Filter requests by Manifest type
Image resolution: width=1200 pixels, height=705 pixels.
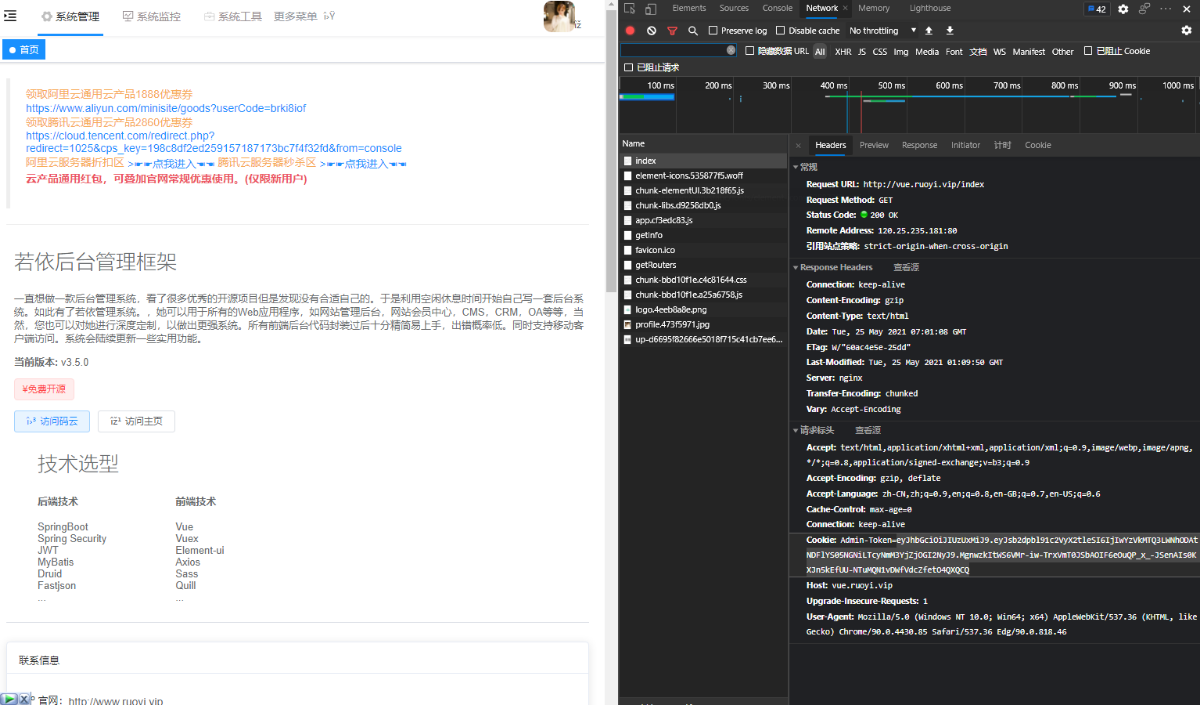pos(1029,51)
